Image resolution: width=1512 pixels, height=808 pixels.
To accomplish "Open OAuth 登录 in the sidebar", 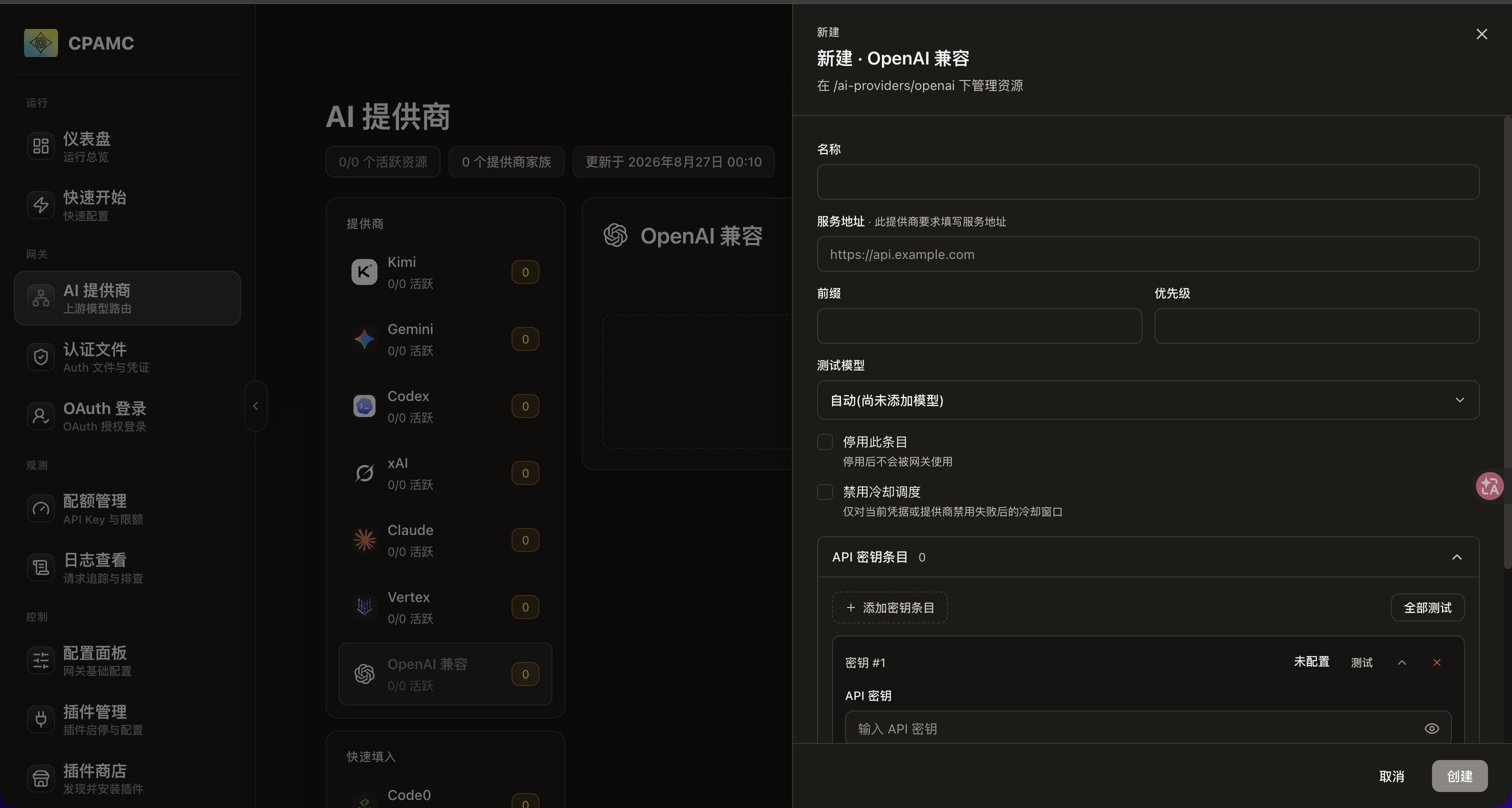I will (127, 415).
